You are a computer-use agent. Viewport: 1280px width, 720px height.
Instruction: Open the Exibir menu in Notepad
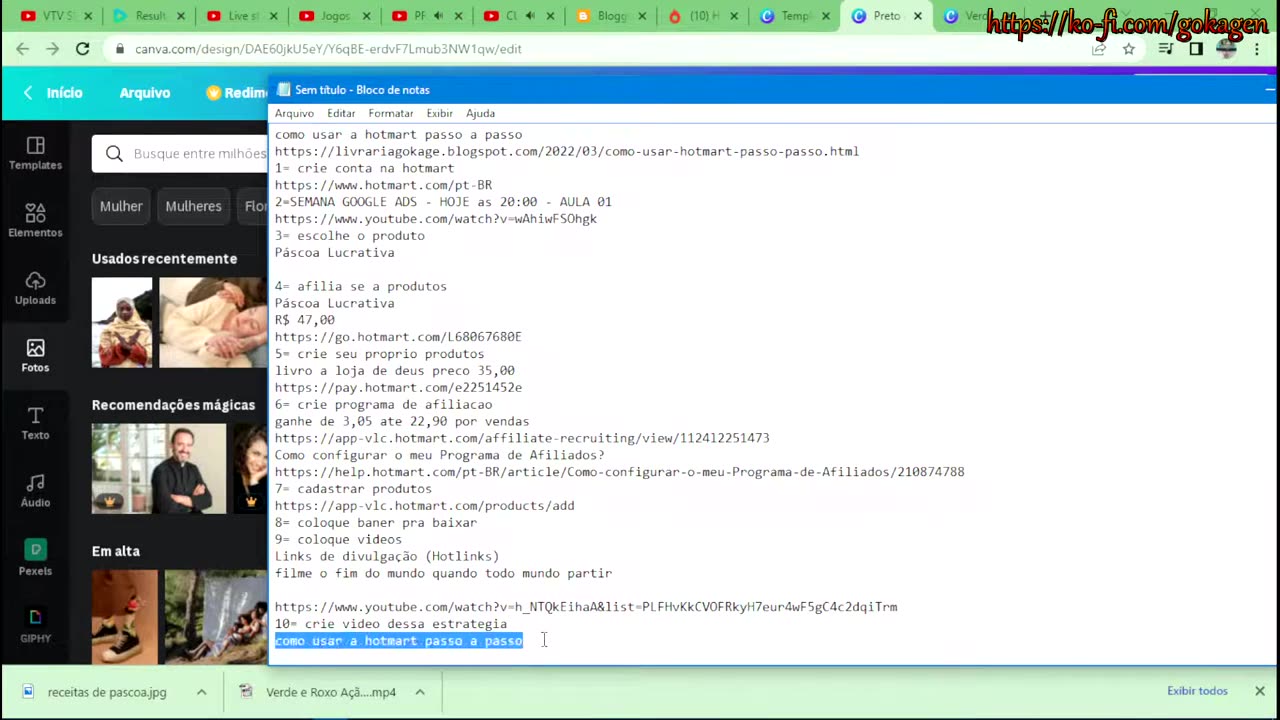[x=439, y=113]
